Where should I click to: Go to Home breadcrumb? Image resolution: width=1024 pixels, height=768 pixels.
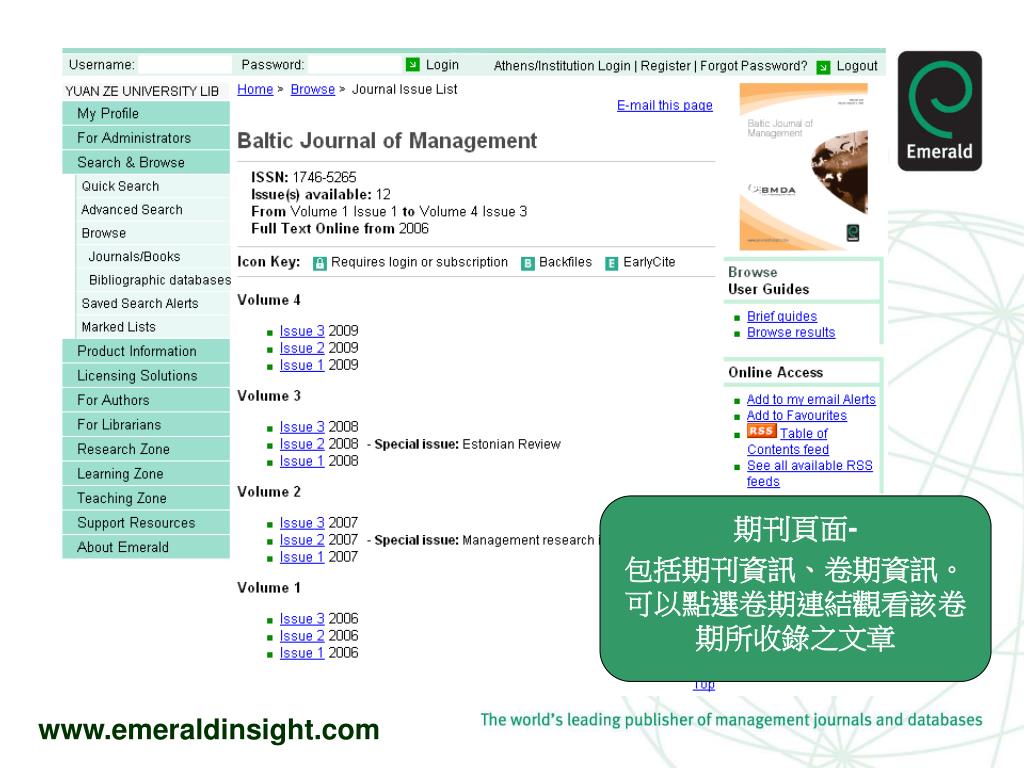pyautogui.click(x=255, y=89)
